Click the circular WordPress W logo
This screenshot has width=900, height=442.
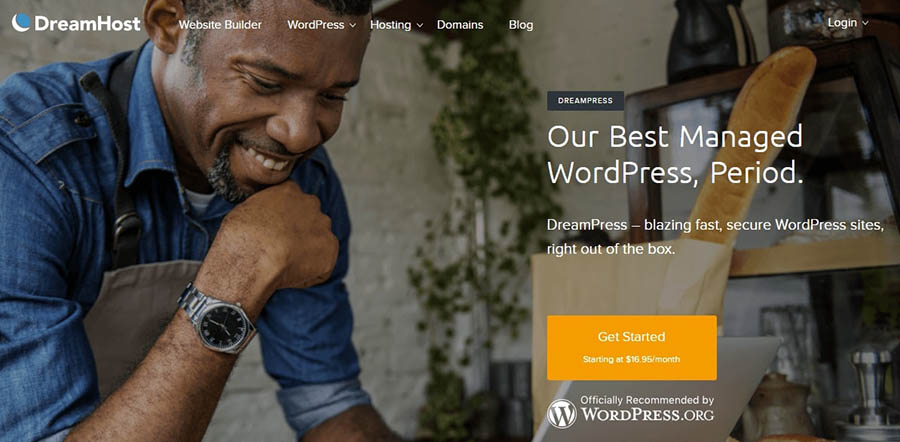tap(561, 413)
